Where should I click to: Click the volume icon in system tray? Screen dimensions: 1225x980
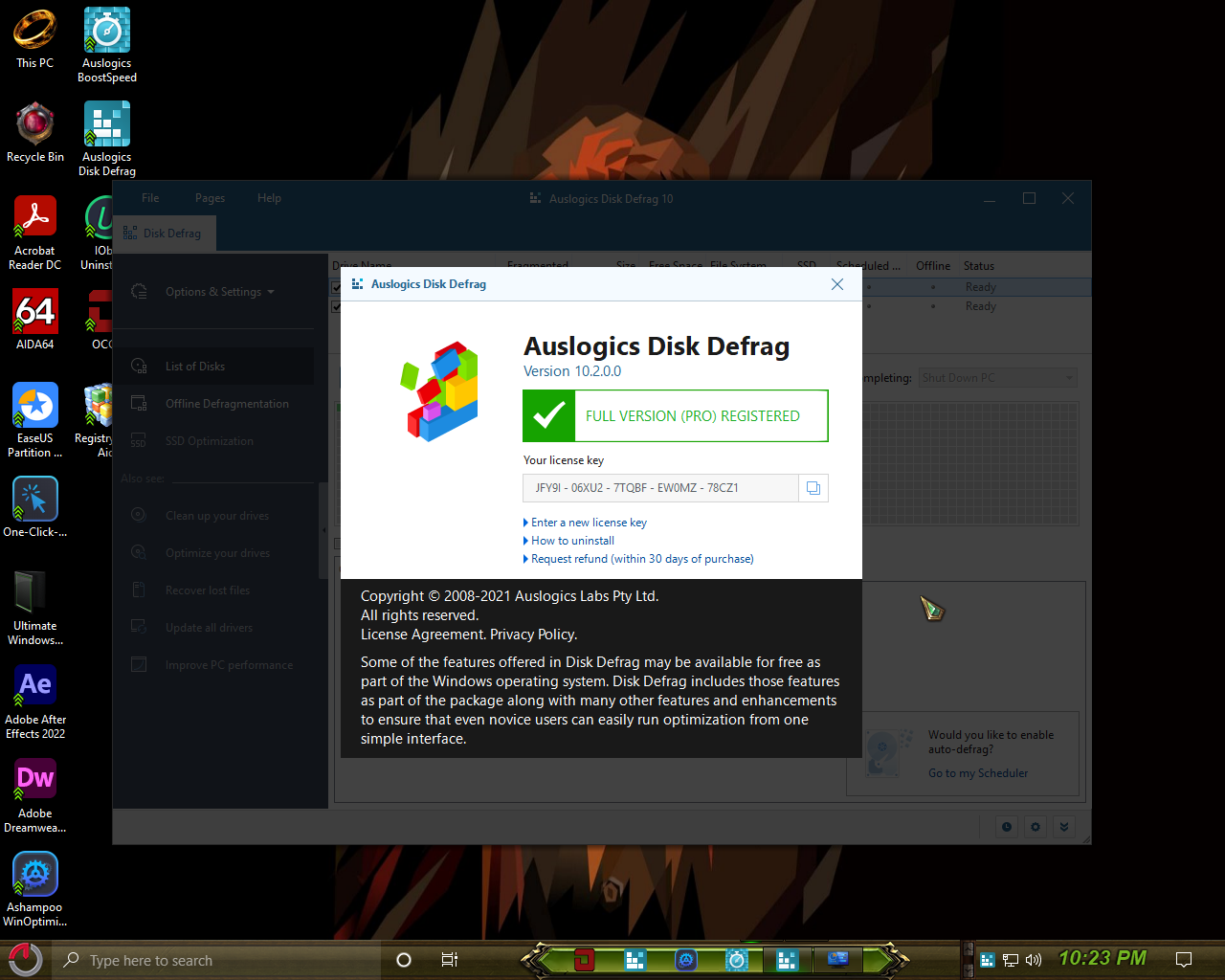tap(1034, 960)
